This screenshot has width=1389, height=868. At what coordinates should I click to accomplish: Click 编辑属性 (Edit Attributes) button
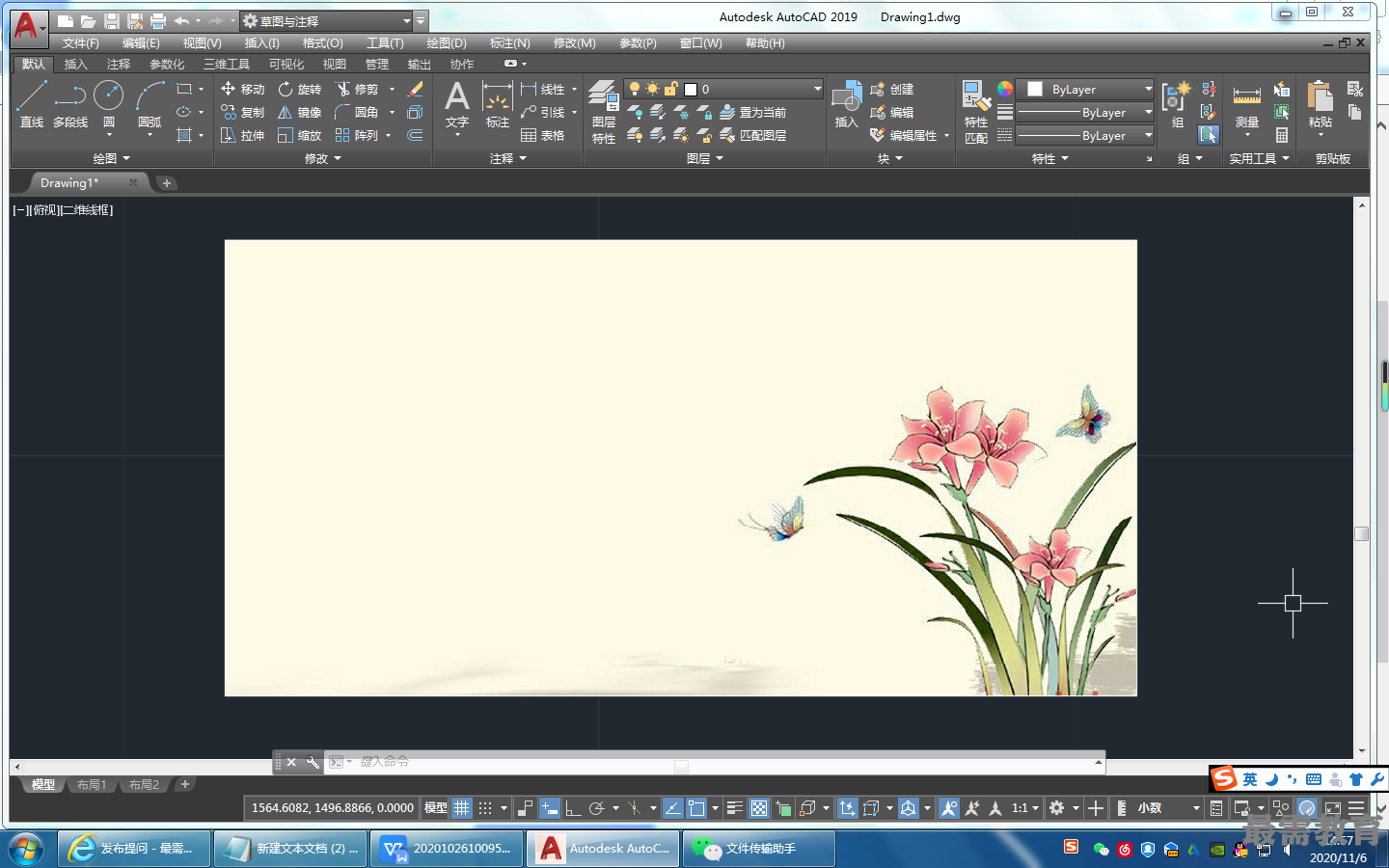click(x=905, y=135)
